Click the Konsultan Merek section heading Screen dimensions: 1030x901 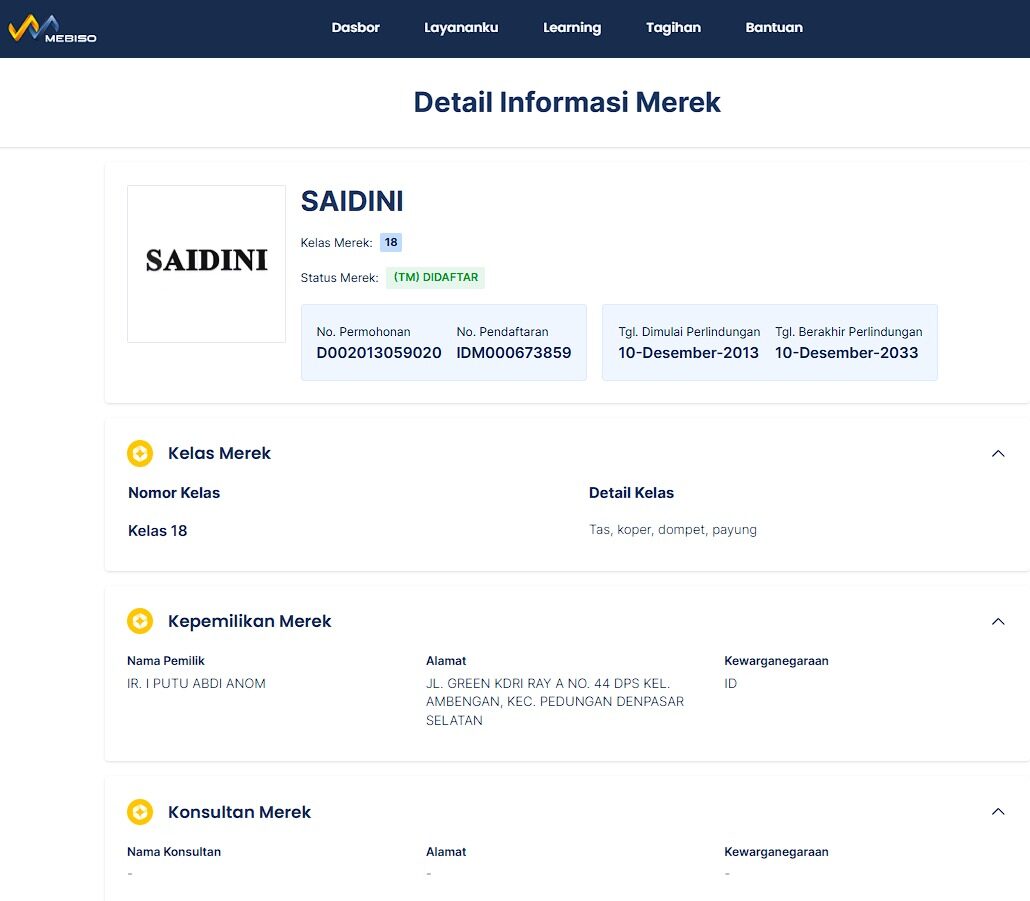pyautogui.click(x=240, y=812)
